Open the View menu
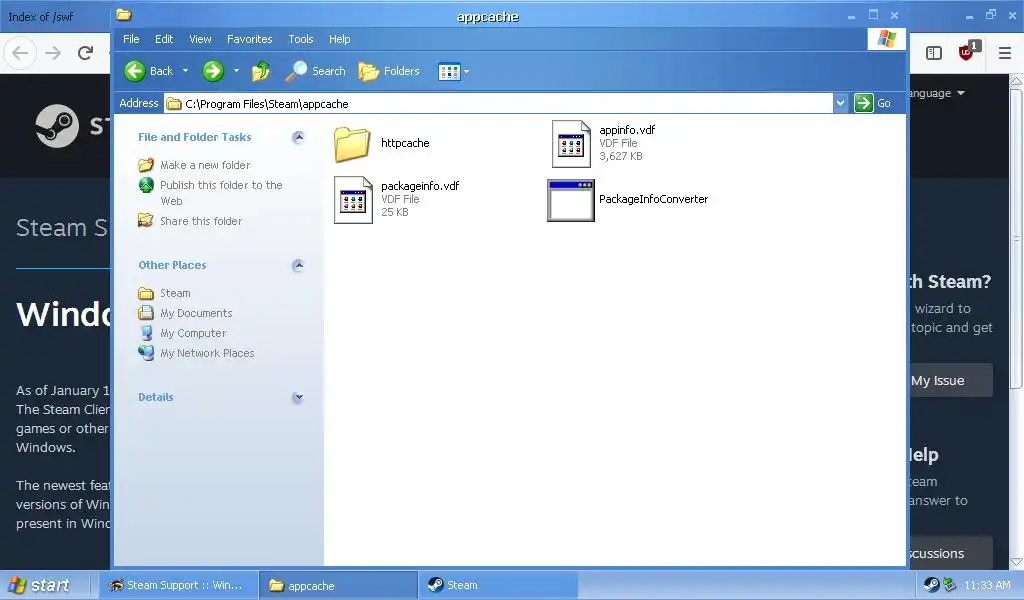 click(200, 39)
